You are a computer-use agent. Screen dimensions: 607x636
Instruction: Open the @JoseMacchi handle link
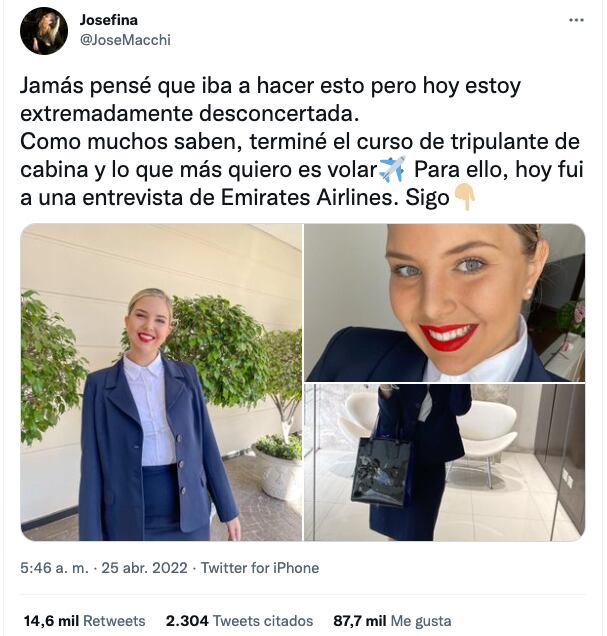(x=125, y=40)
